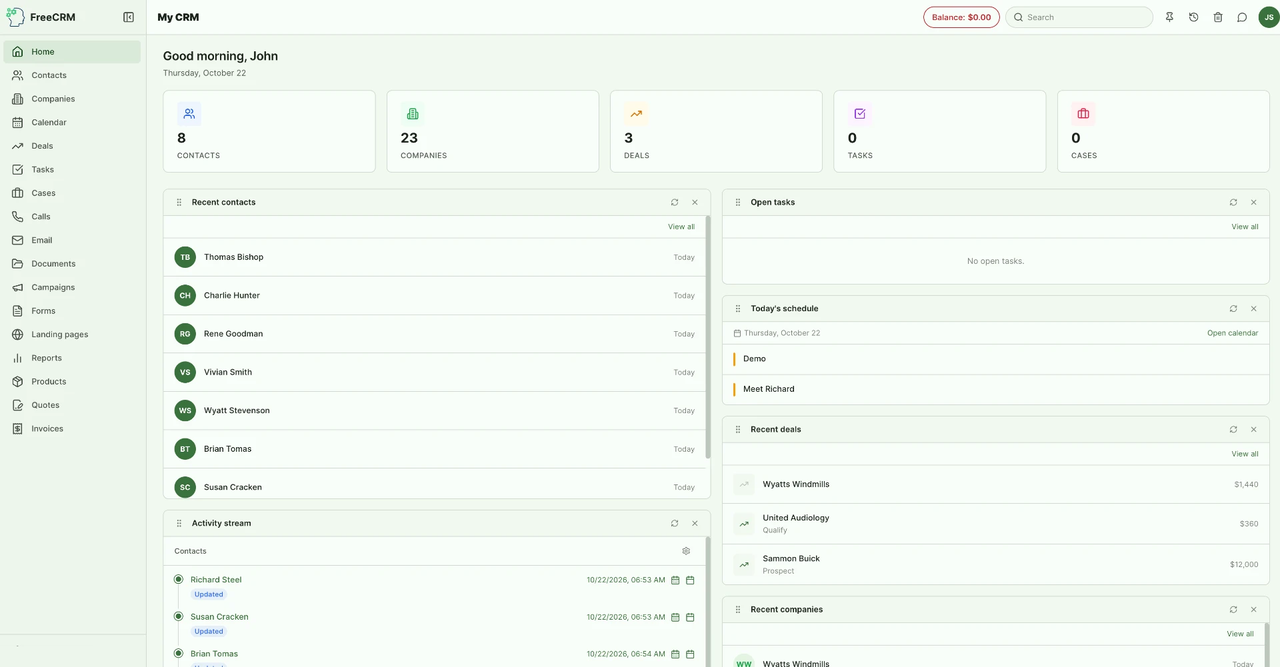Screen dimensions: 1280x667
Task: Click Open calendar link
Action: [x=1232, y=333]
